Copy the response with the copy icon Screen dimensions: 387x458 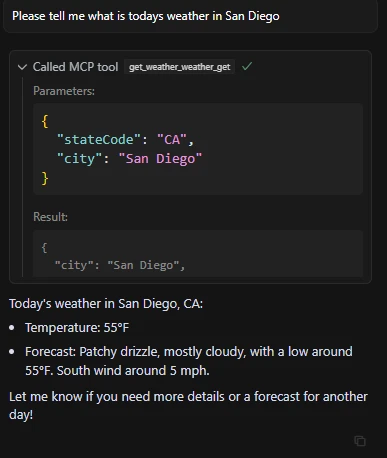(360, 441)
